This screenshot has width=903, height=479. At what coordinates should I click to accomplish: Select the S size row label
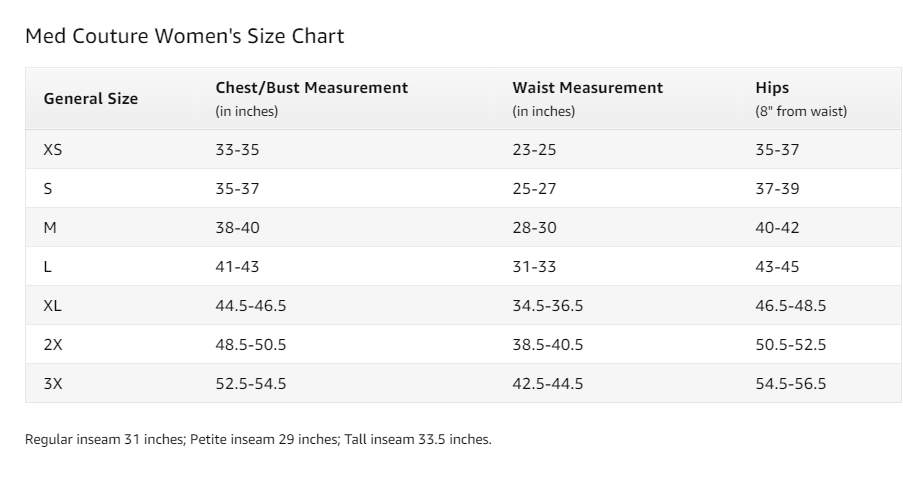tap(48, 189)
